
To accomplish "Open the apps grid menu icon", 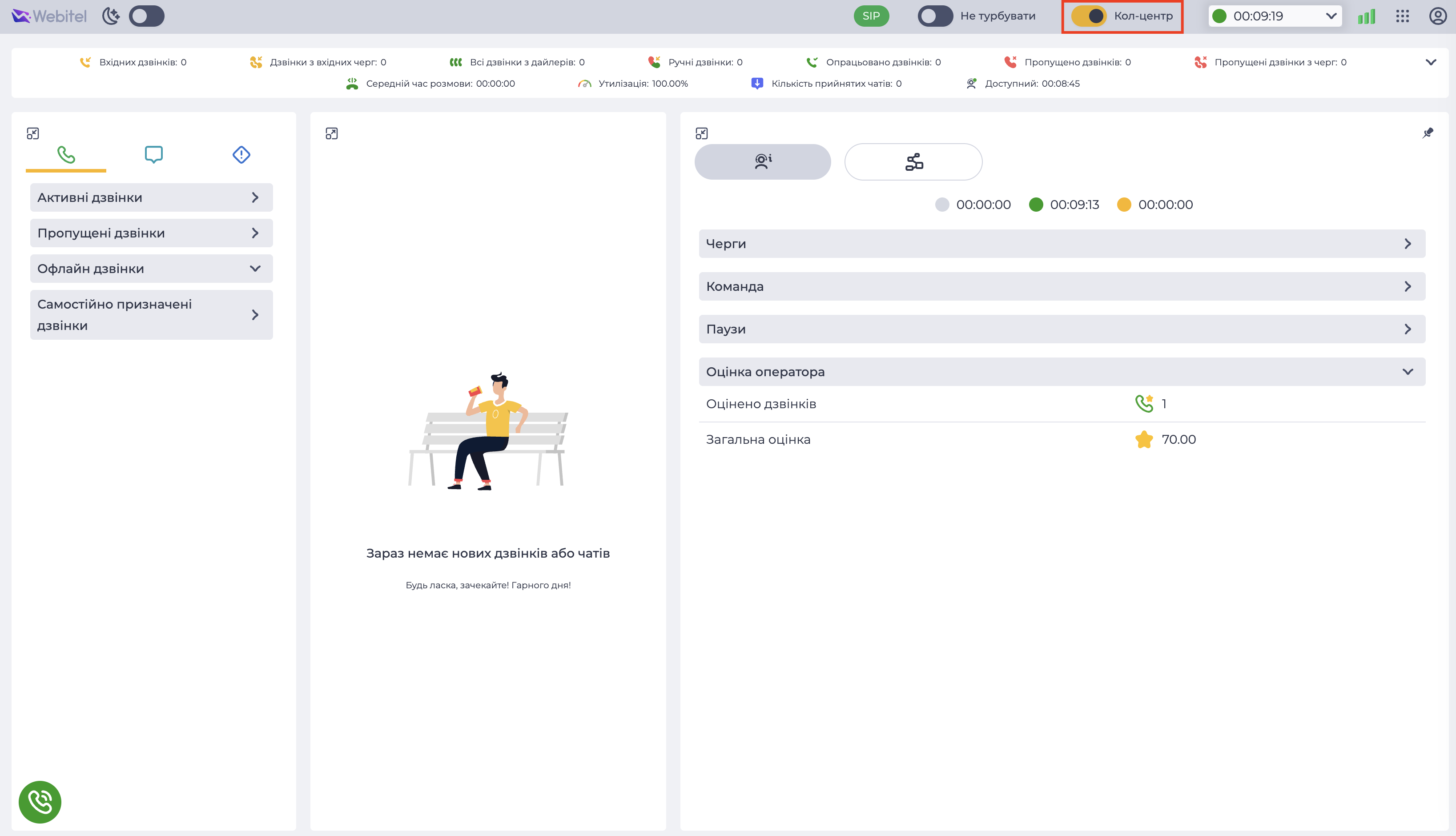I will pos(1403,16).
